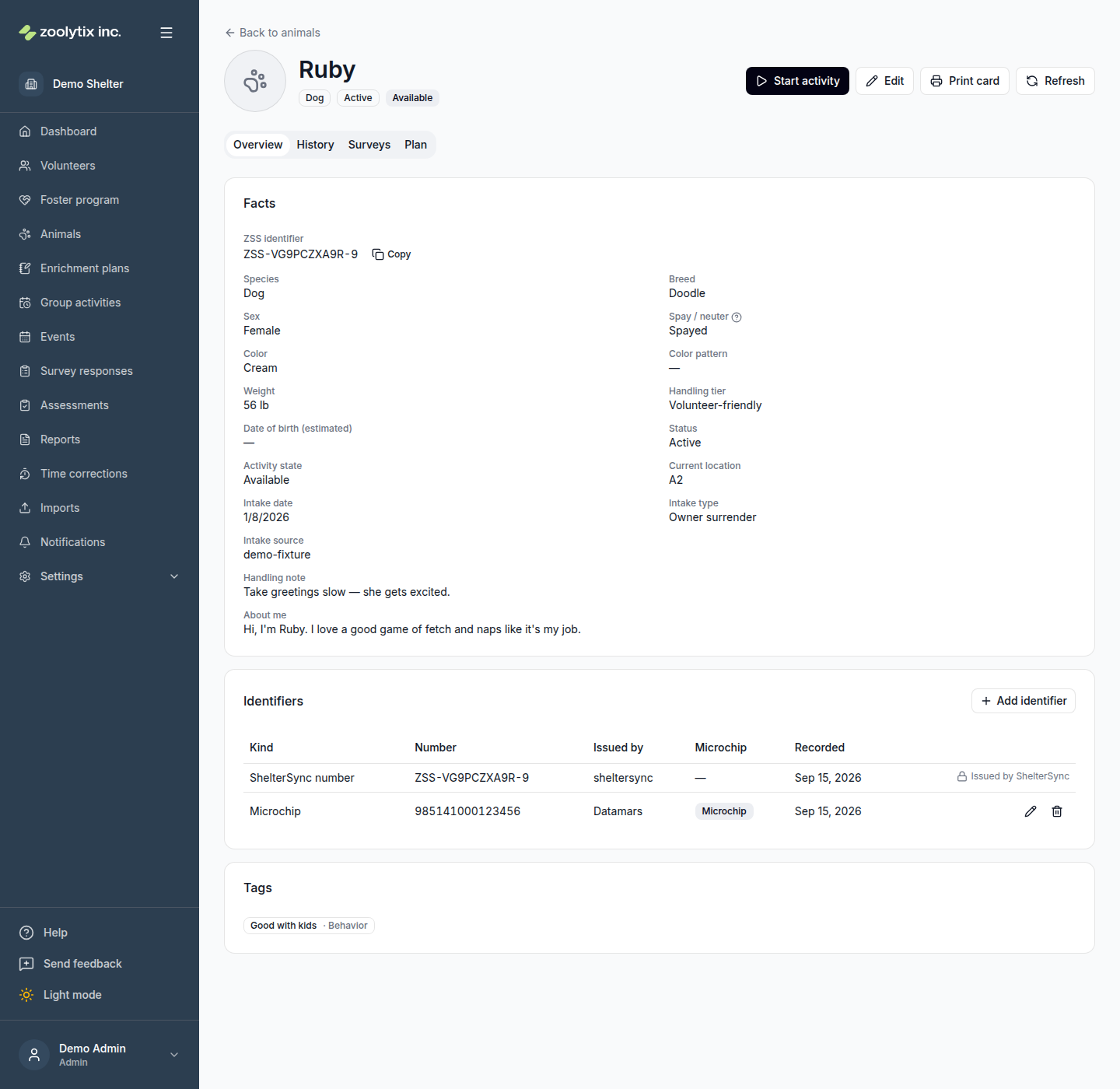Click microchip number 985141000123456
Viewport: 1120px width, 1089px height.
click(467, 811)
